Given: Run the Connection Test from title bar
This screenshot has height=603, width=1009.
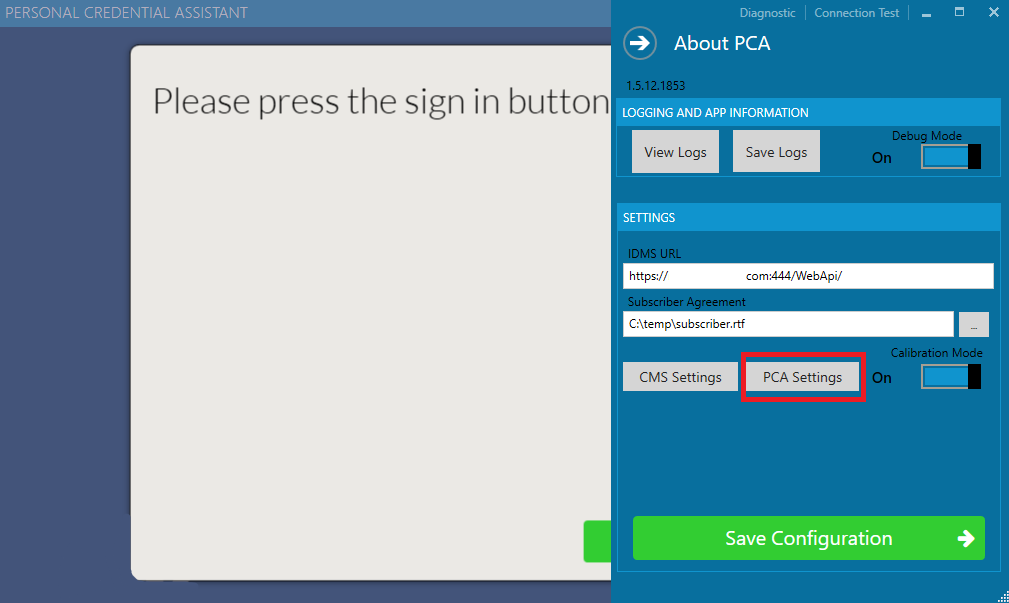Looking at the screenshot, I should point(856,13).
